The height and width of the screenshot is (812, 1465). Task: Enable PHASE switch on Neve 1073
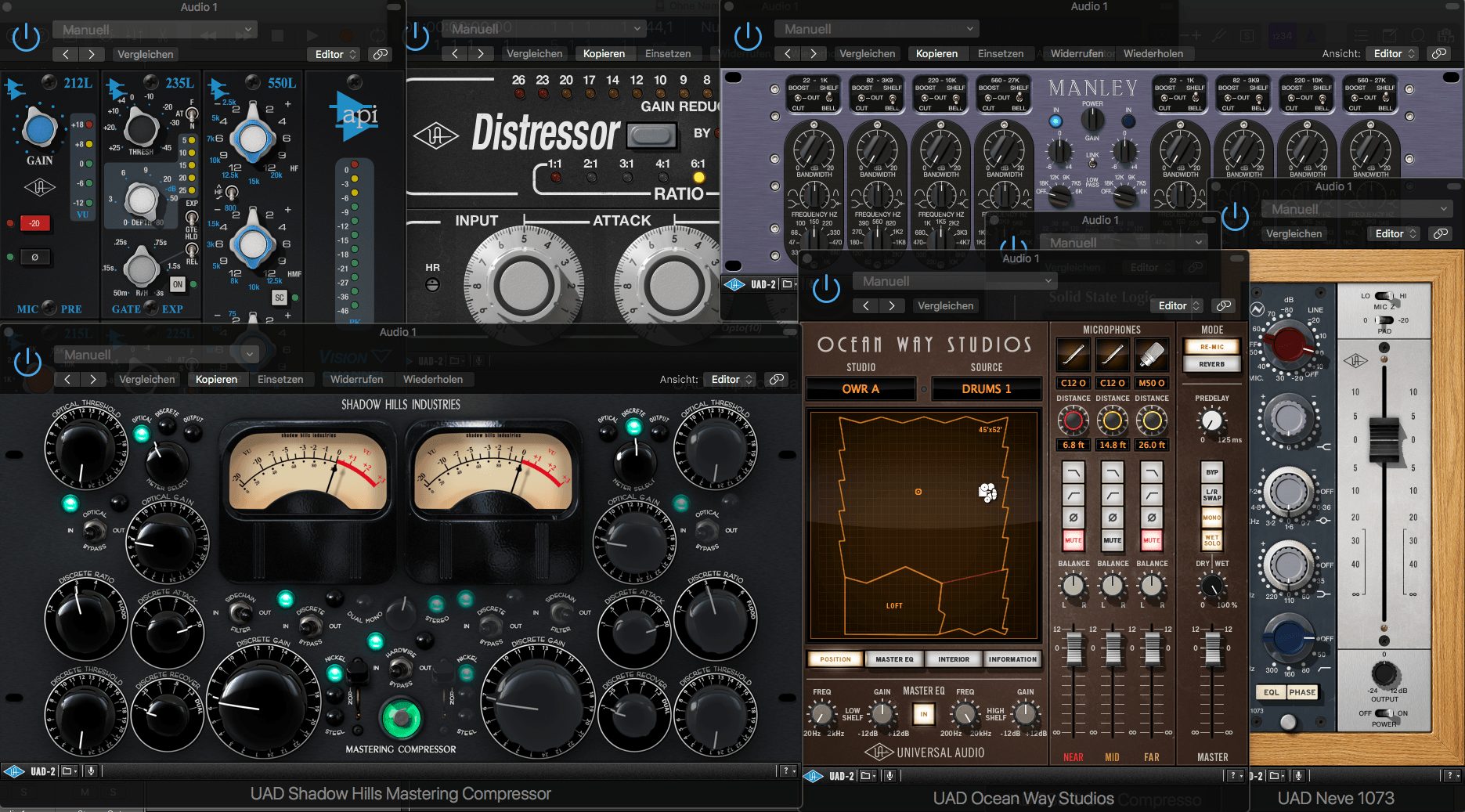1302,692
